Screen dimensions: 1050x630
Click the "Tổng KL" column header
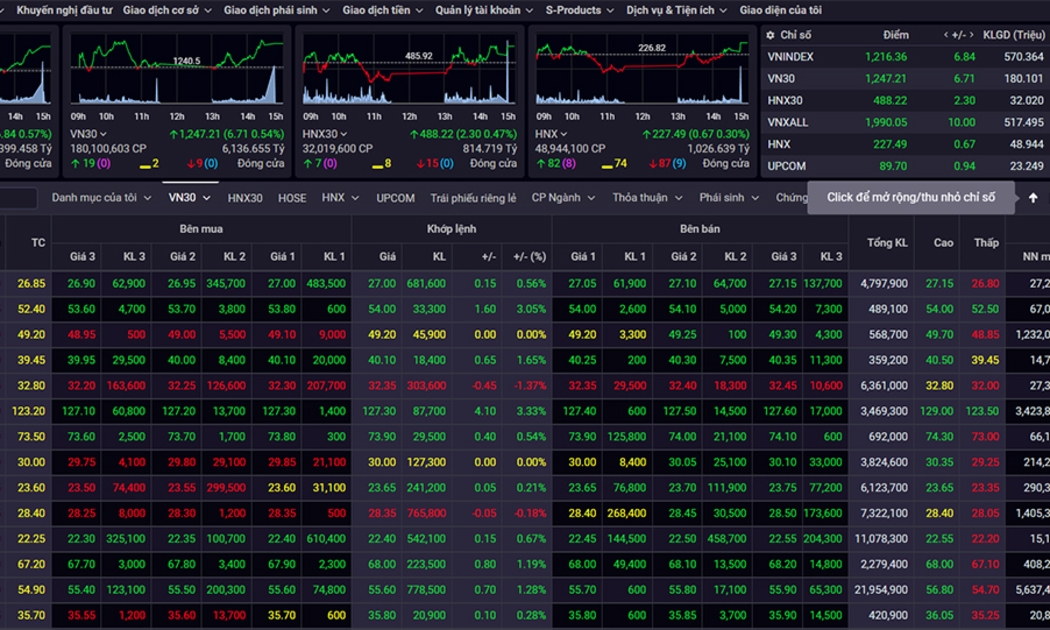(x=887, y=243)
